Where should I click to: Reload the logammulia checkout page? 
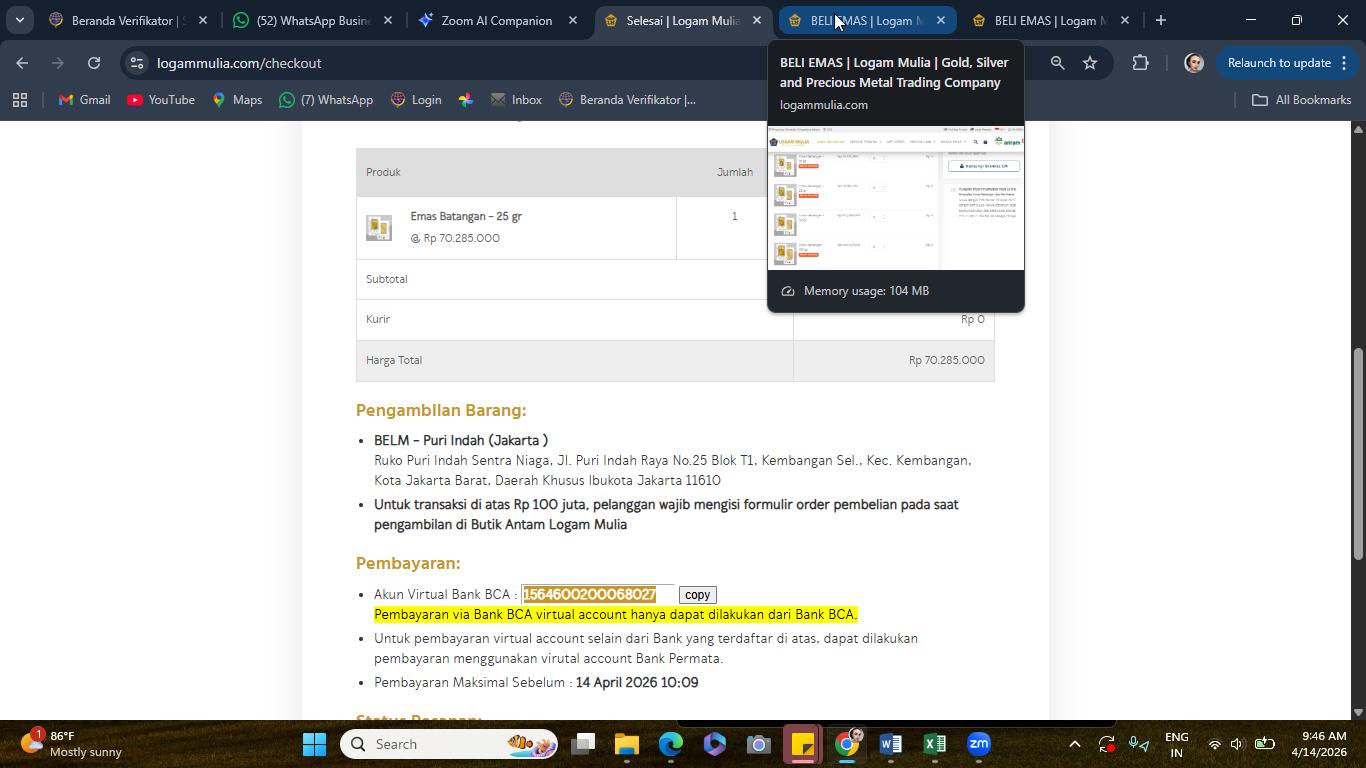(94, 63)
